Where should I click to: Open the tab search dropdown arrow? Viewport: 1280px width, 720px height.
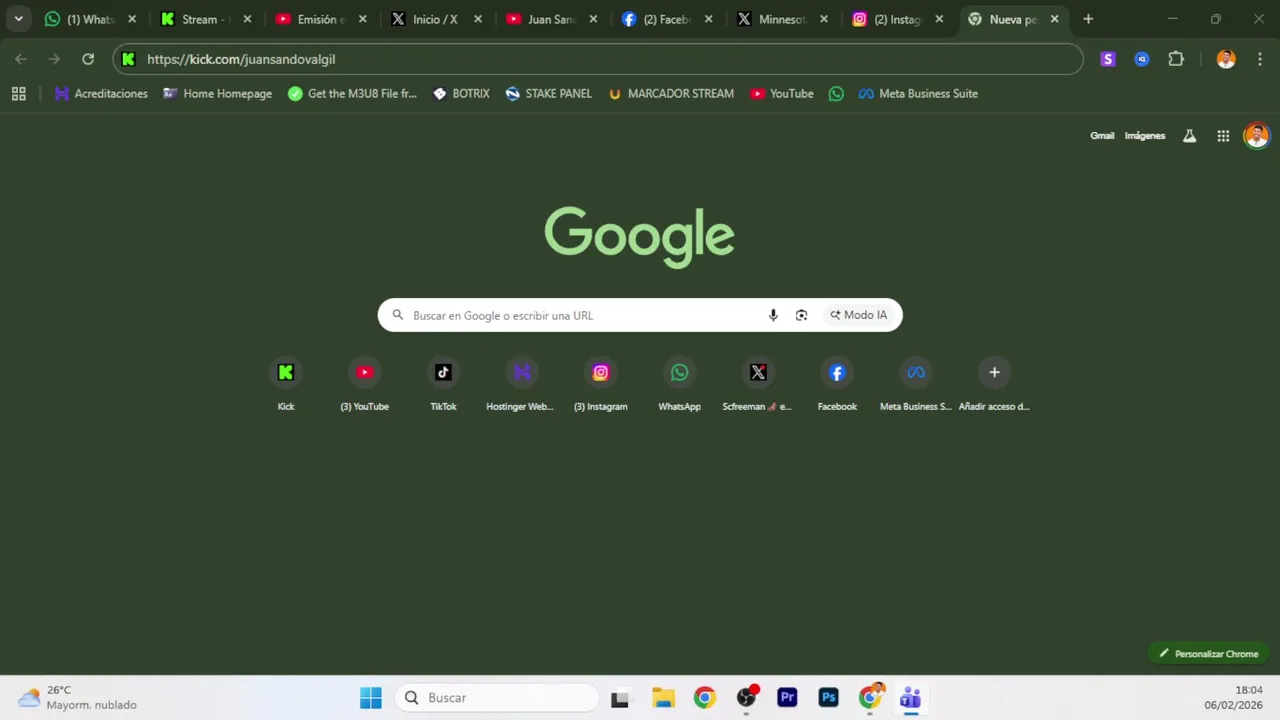[18, 19]
